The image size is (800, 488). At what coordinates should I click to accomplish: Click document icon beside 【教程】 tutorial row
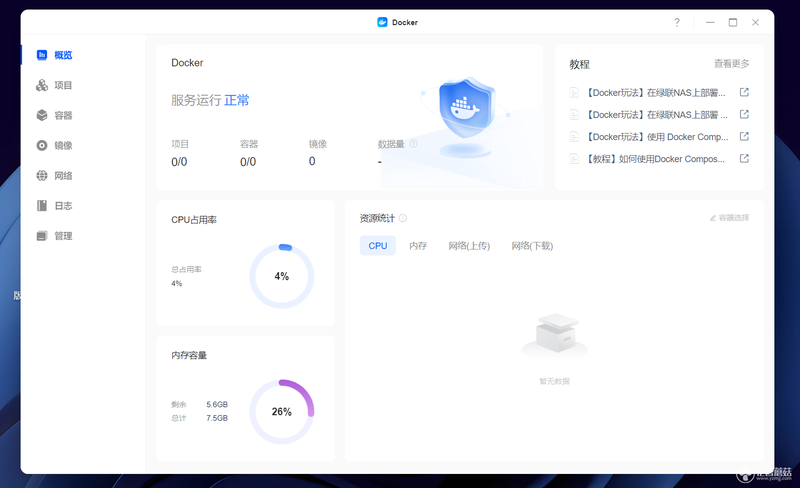(574, 159)
